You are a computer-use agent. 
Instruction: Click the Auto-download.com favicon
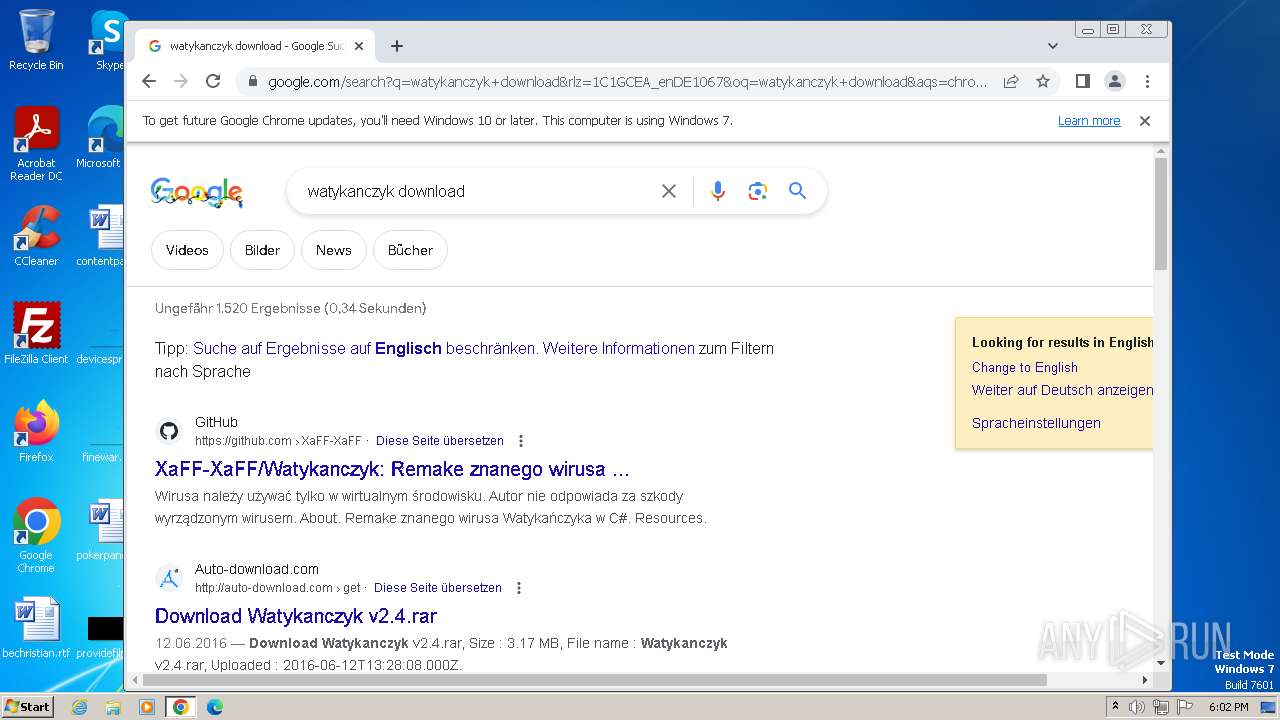pyautogui.click(x=169, y=578)
